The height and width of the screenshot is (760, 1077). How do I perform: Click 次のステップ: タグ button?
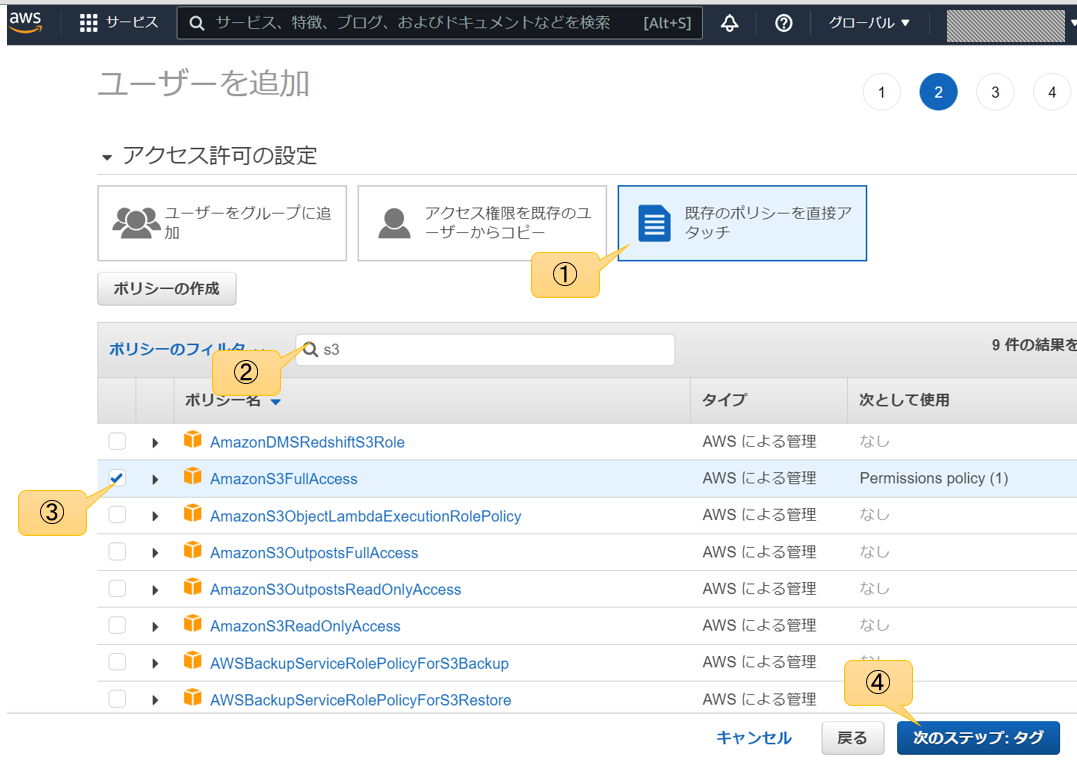point(978,738)
